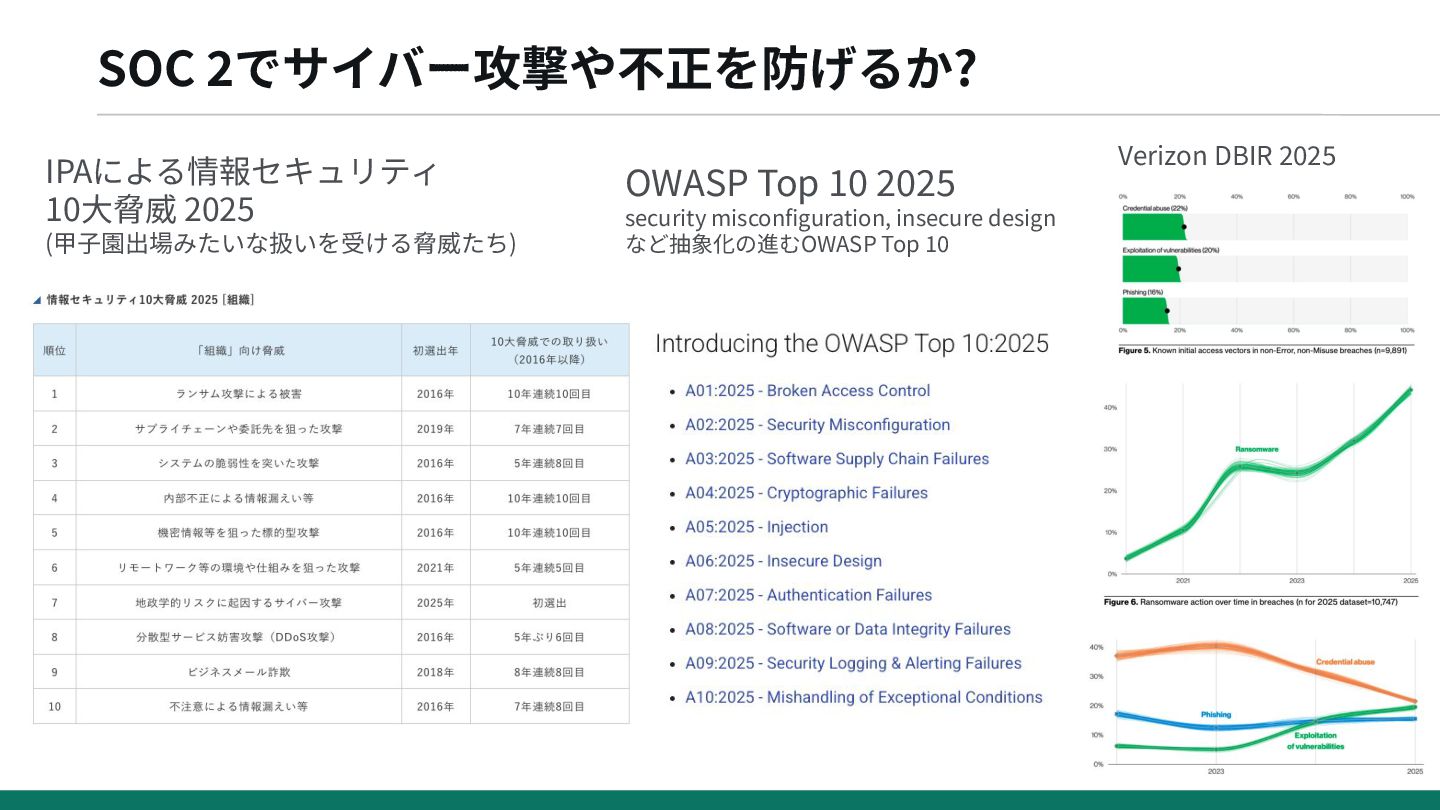Open the A06:2025 Insecure Design link
The height and width of the screenshot is (810, 1440).
[x=783, y=561]
